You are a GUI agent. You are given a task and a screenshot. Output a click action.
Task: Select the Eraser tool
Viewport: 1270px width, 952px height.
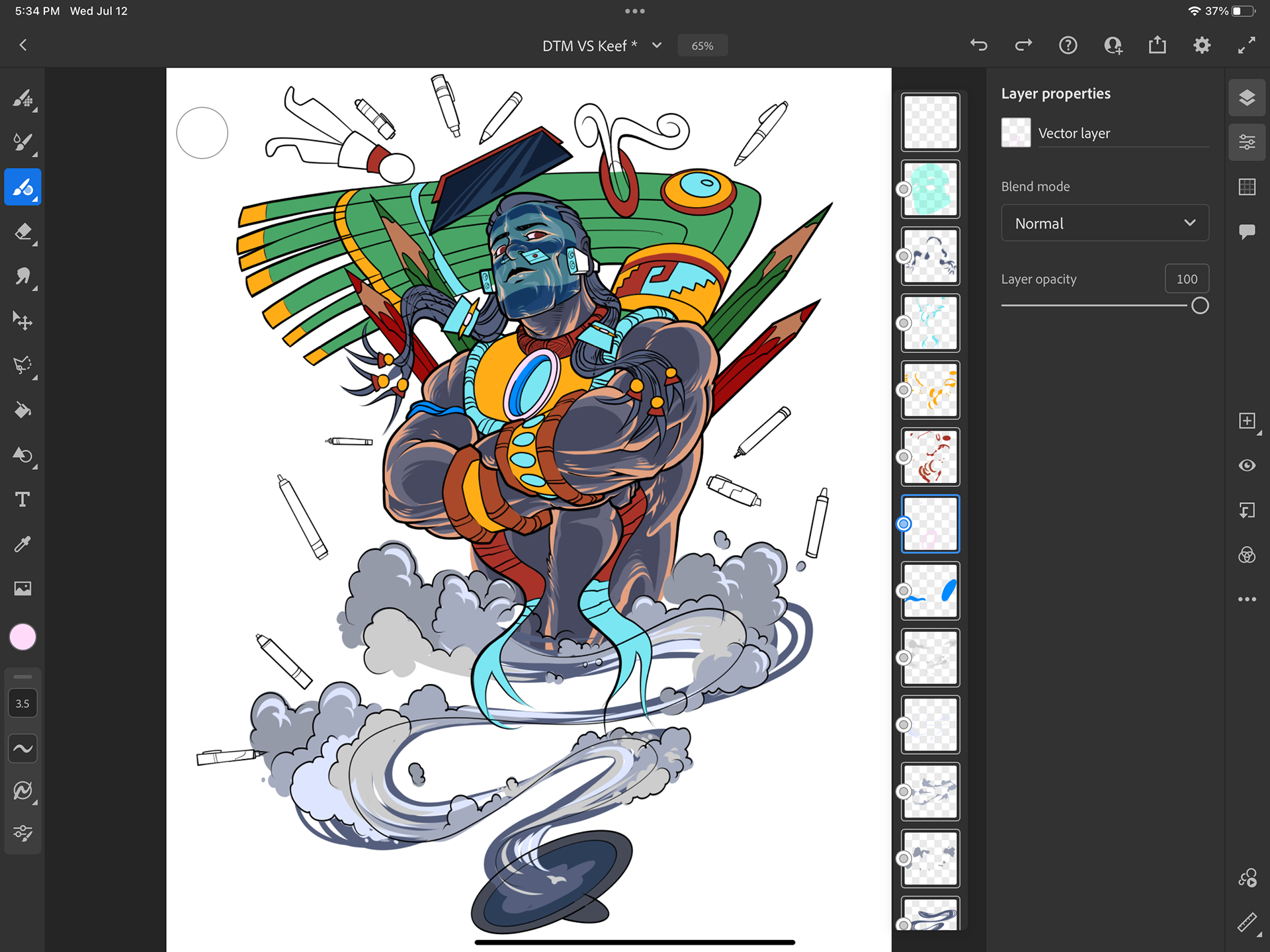coord(22,232)
